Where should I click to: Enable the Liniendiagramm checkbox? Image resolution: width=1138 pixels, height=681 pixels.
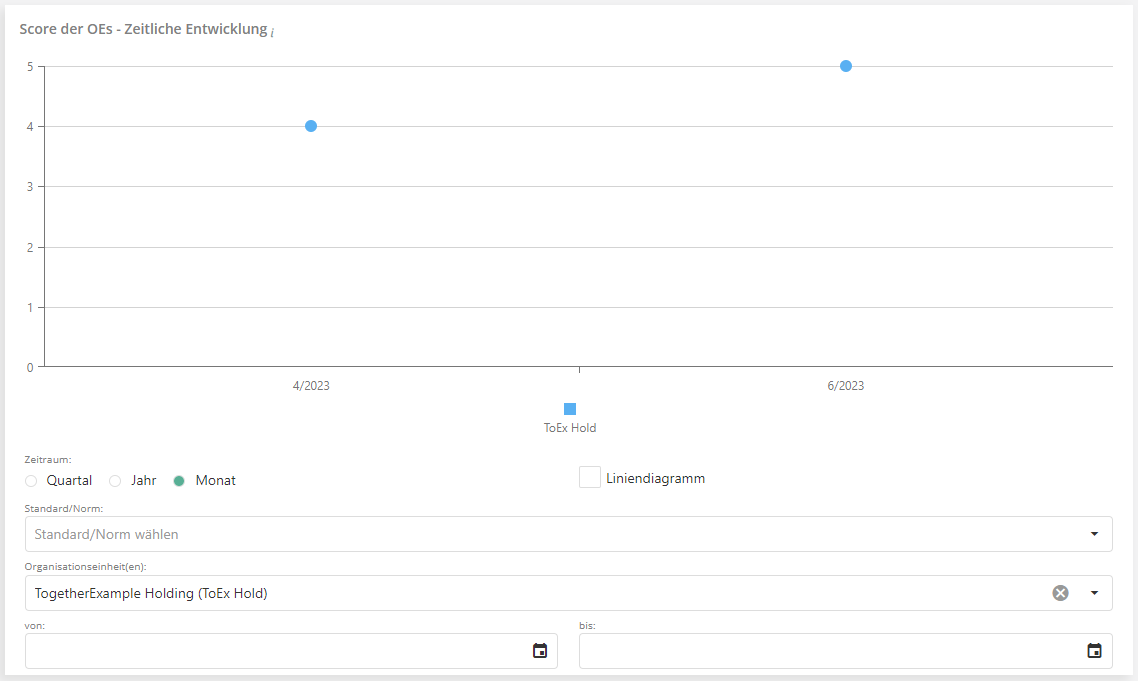click(x=590, y=478)
